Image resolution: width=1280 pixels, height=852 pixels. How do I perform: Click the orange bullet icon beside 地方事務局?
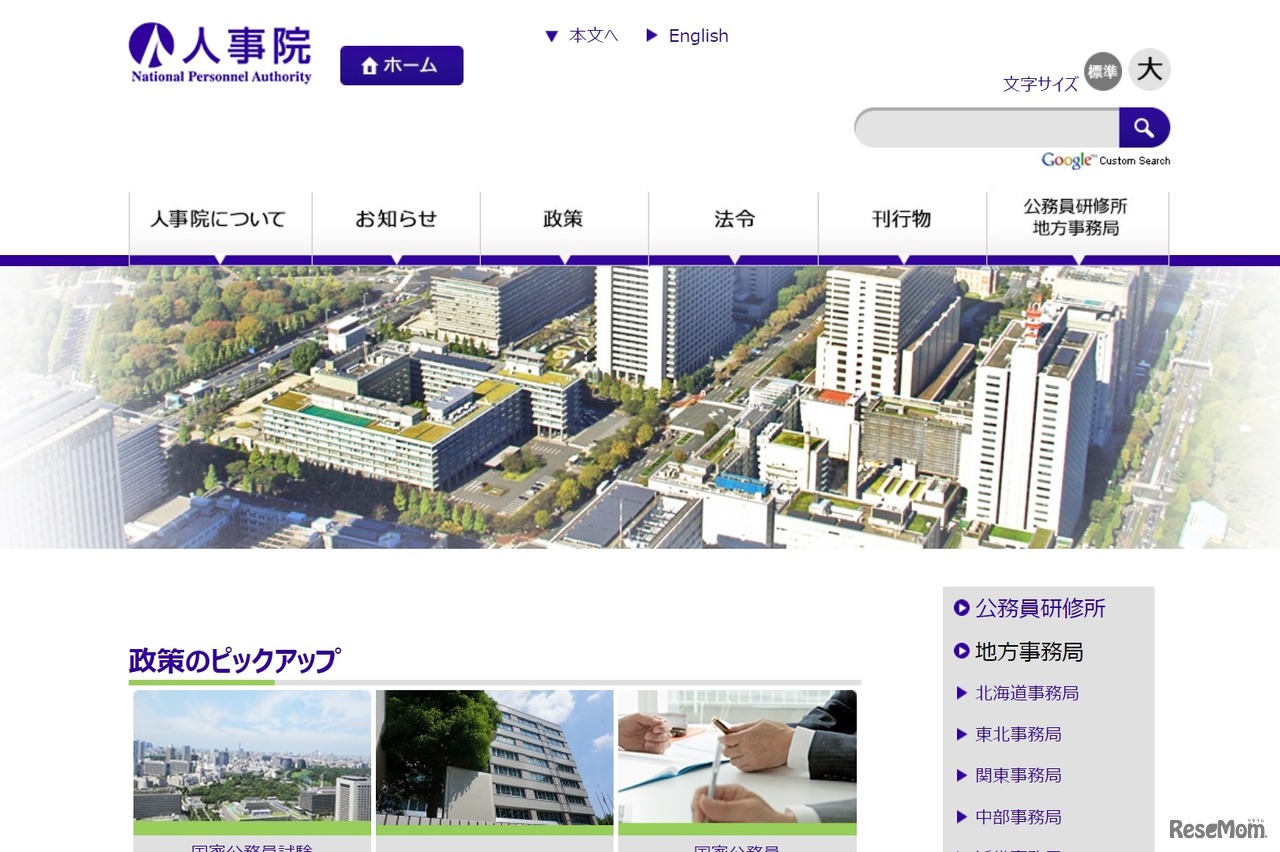pyautogui.click(x=960, y=652)
